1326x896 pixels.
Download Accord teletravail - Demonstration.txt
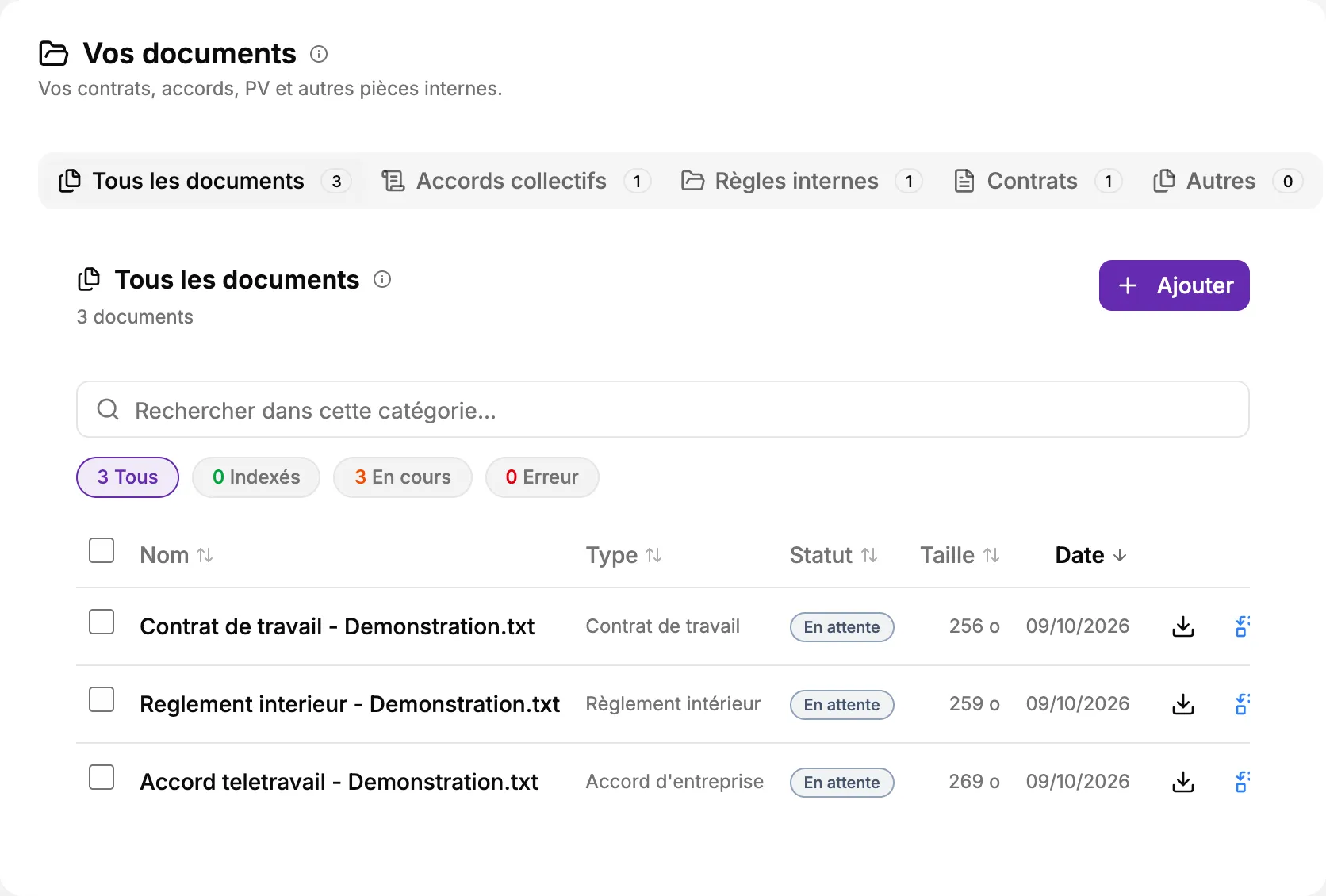point(1183,782)
